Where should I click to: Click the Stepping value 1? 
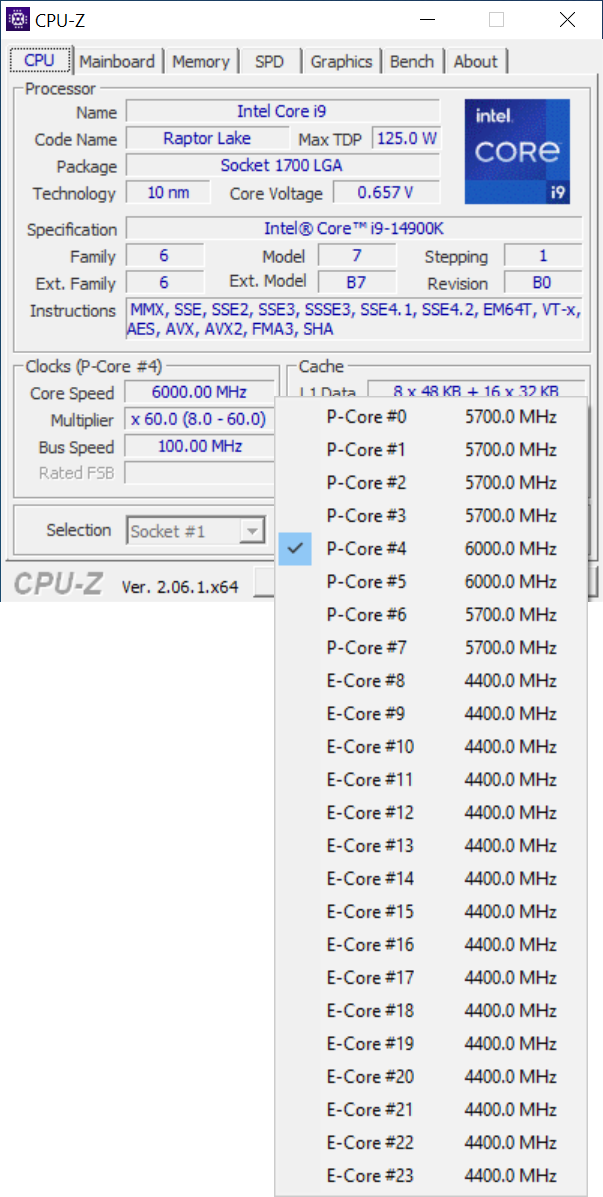(x=543, y=255)
